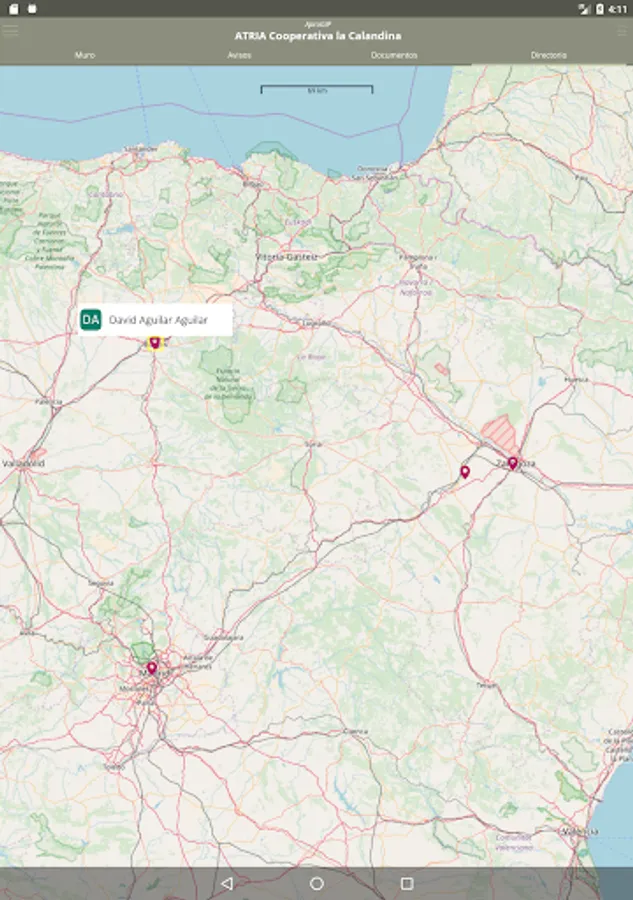
Task: Click the green DA avatar badge
Action: coord(91,320)
